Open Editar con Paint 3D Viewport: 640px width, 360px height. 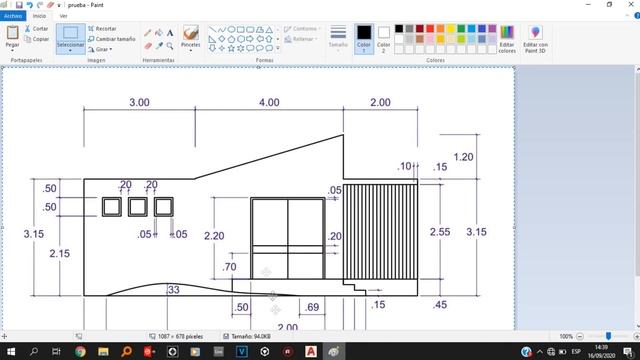coord(535,39)
